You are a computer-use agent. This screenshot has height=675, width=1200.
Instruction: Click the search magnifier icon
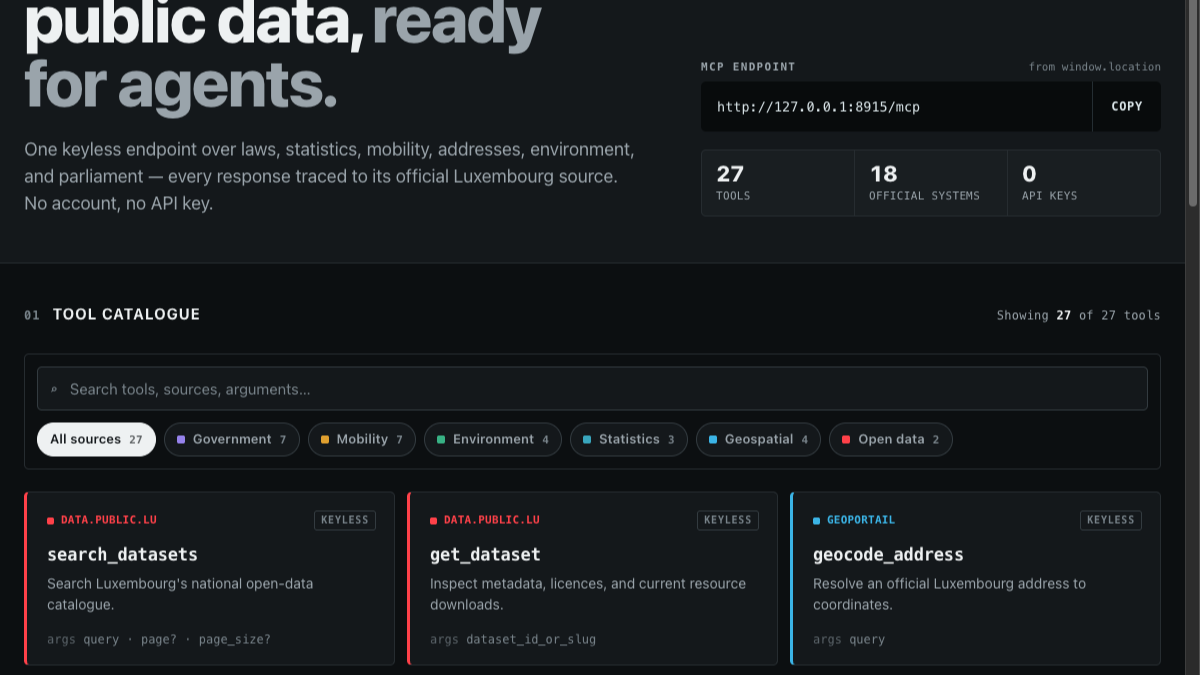(54, 389)
